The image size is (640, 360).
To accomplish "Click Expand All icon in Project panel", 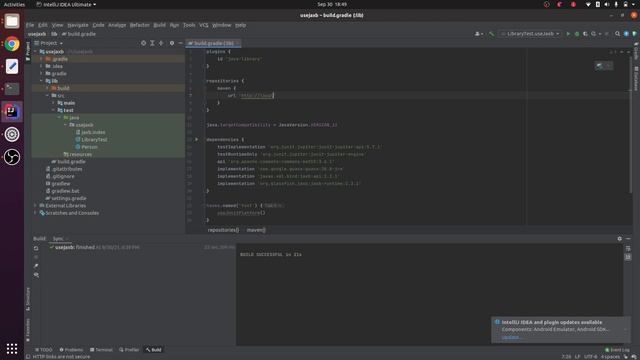I will 152,43.
